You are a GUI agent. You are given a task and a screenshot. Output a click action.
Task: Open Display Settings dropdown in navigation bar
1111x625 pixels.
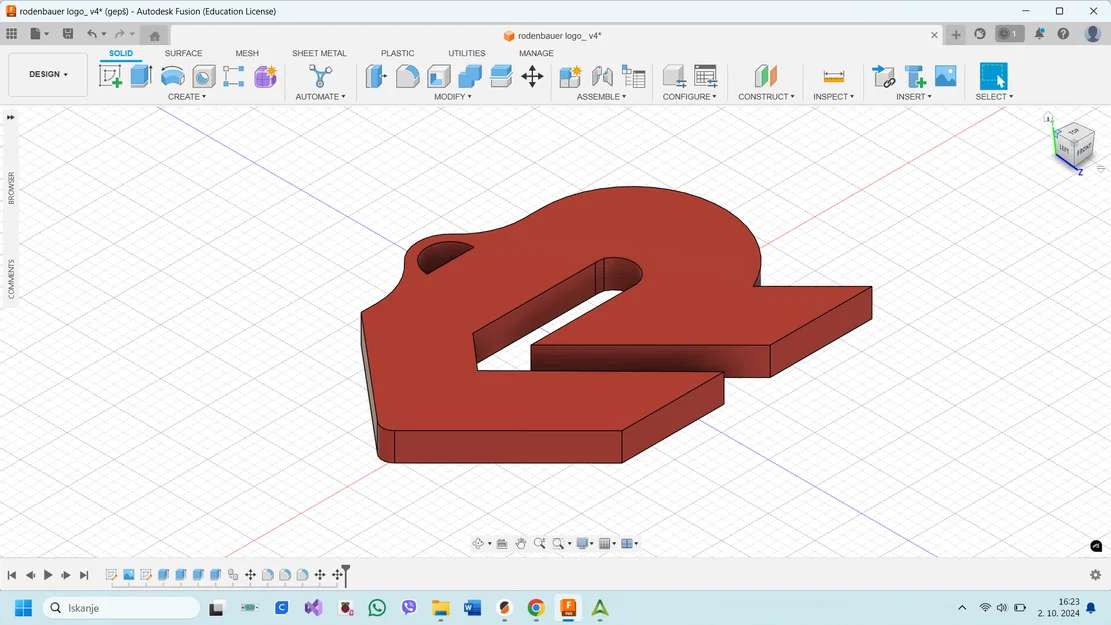585,544
